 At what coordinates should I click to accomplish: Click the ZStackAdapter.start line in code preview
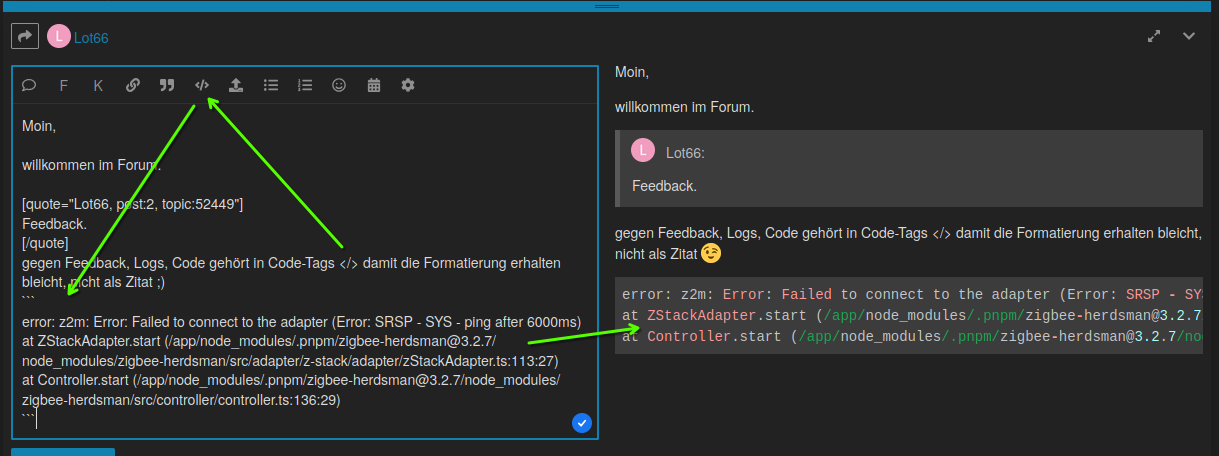[x=911, y=315]
